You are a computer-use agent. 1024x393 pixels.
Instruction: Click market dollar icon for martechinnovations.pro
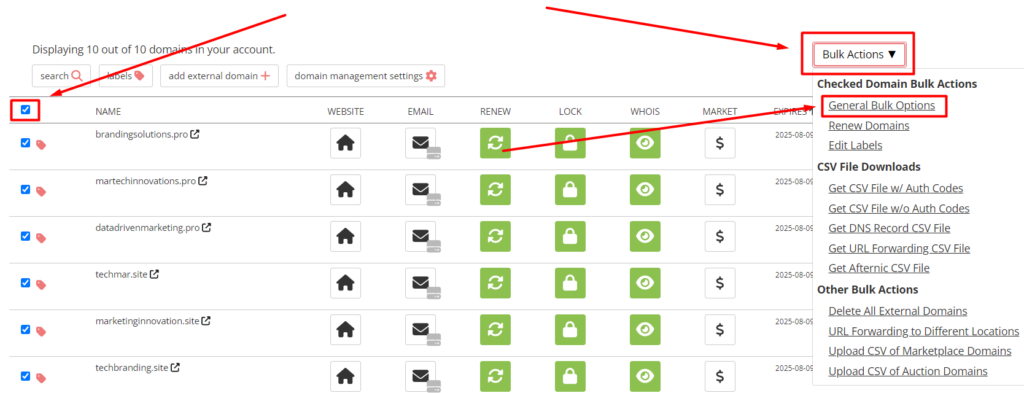720,190
